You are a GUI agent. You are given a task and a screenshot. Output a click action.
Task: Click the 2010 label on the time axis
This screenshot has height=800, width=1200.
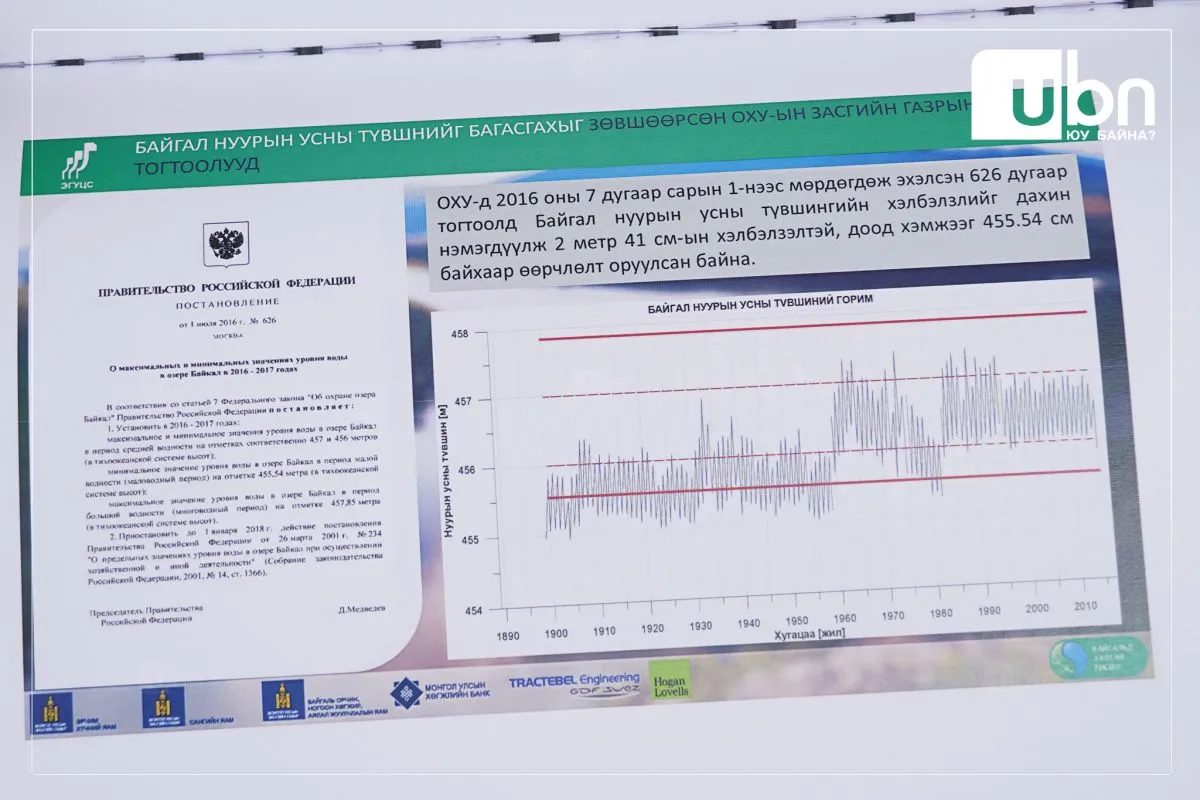pyautogui.click(x=1086, y=606)
